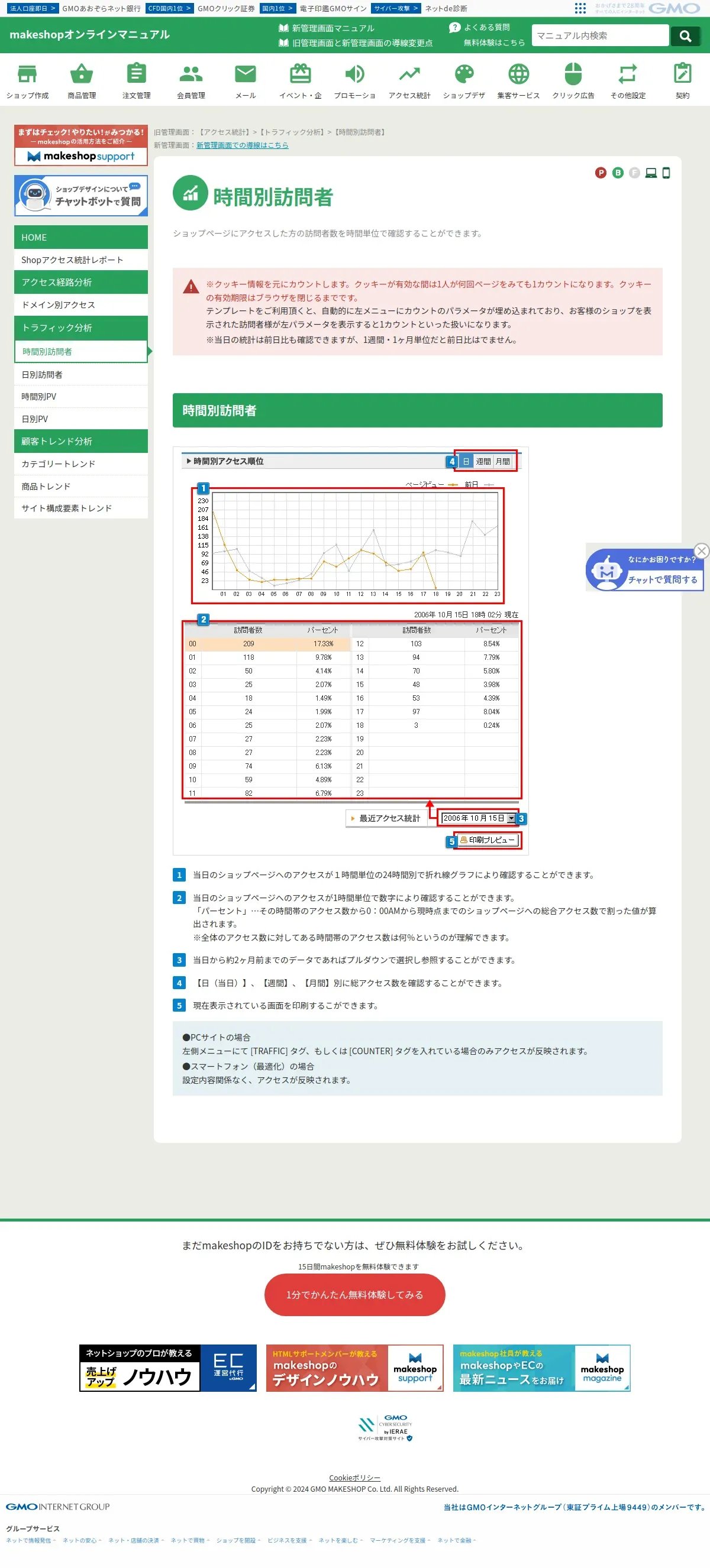This screenshot has width=710, height=1568.
Task: Open the チャットボットで質問 banner
Action: pos(81,196)
